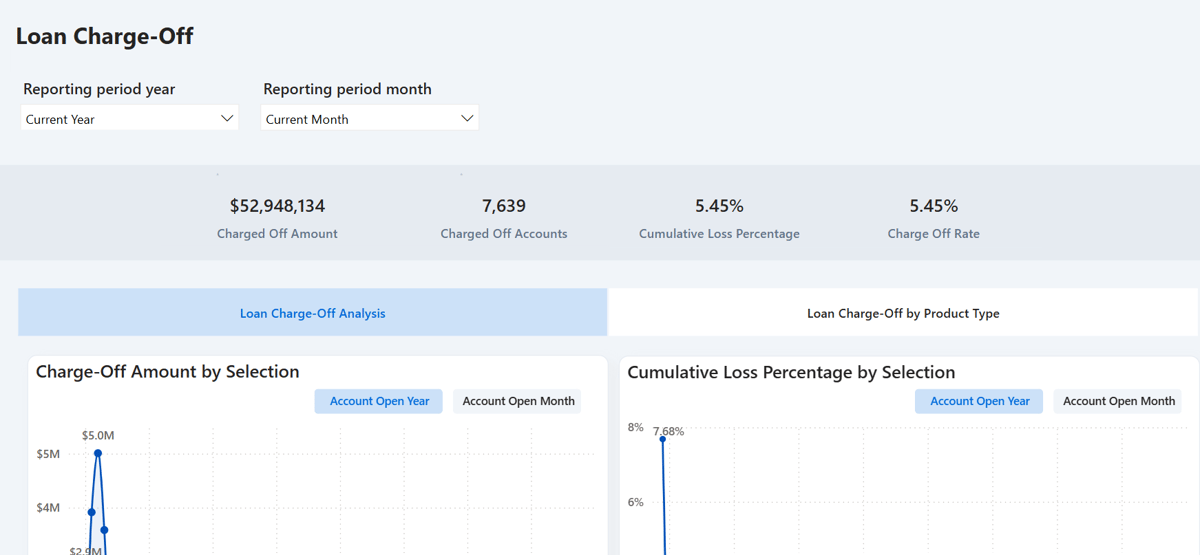Click the Charge-Off Amount by Selection chart title
The height and width of the screenshot is (555, 1200).
coord(168,372)
